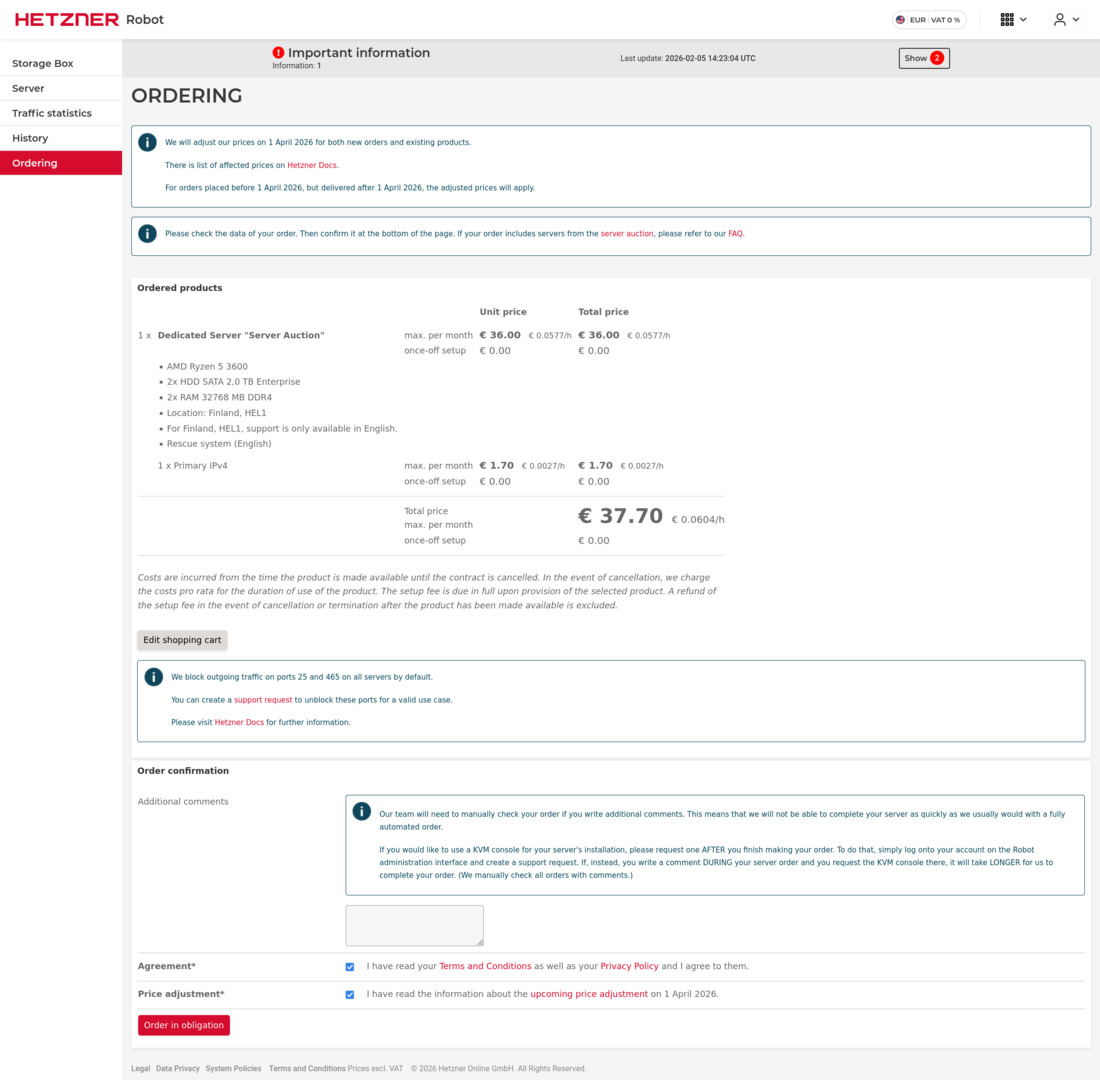
Task: Click the info icon about manual order checks
Action: [x=361, y=811]
